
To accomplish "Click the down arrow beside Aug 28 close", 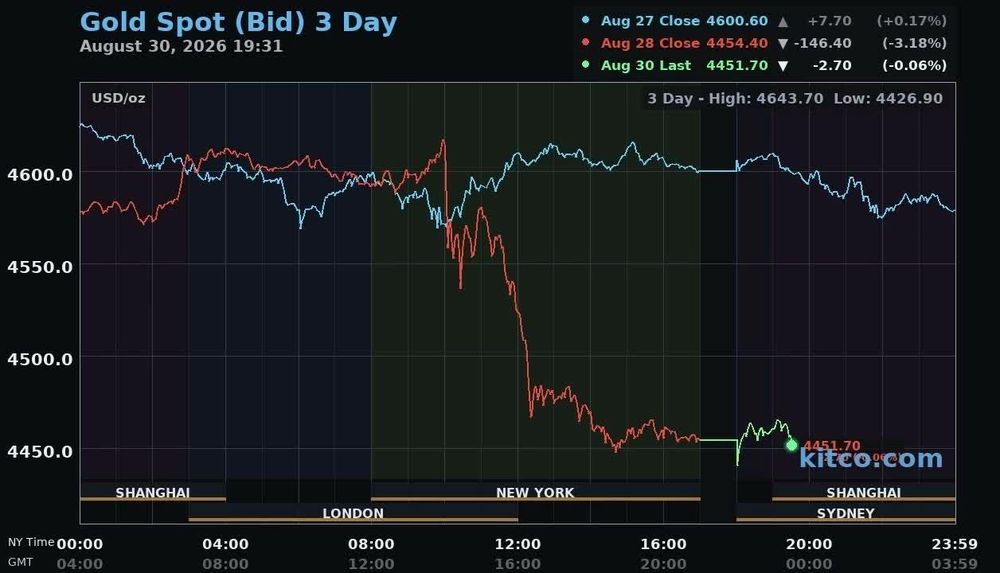I will coord(783,43).
